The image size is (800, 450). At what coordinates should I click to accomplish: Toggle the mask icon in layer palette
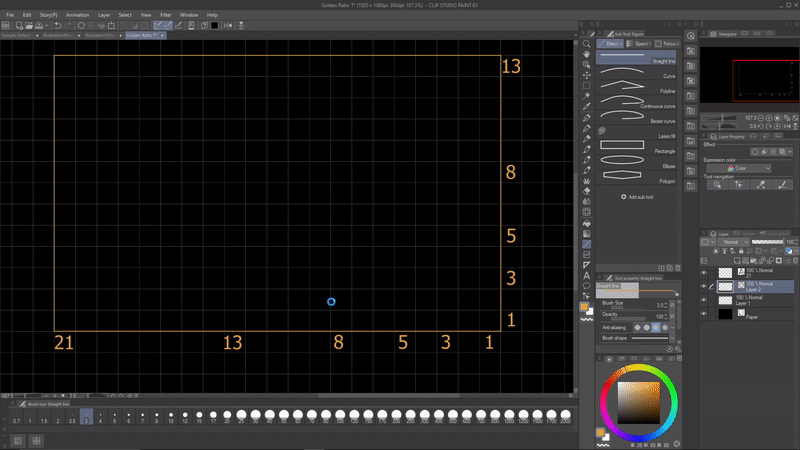click(779, 261)
